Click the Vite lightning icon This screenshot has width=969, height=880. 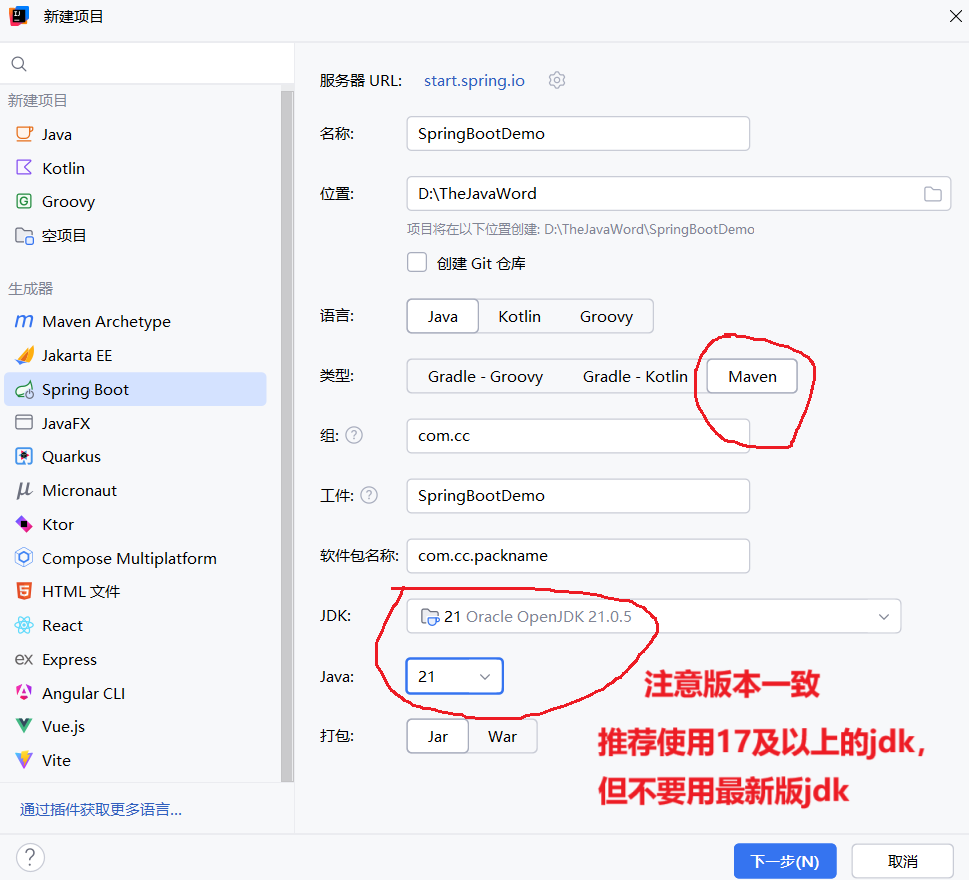[x=24, y=760]
